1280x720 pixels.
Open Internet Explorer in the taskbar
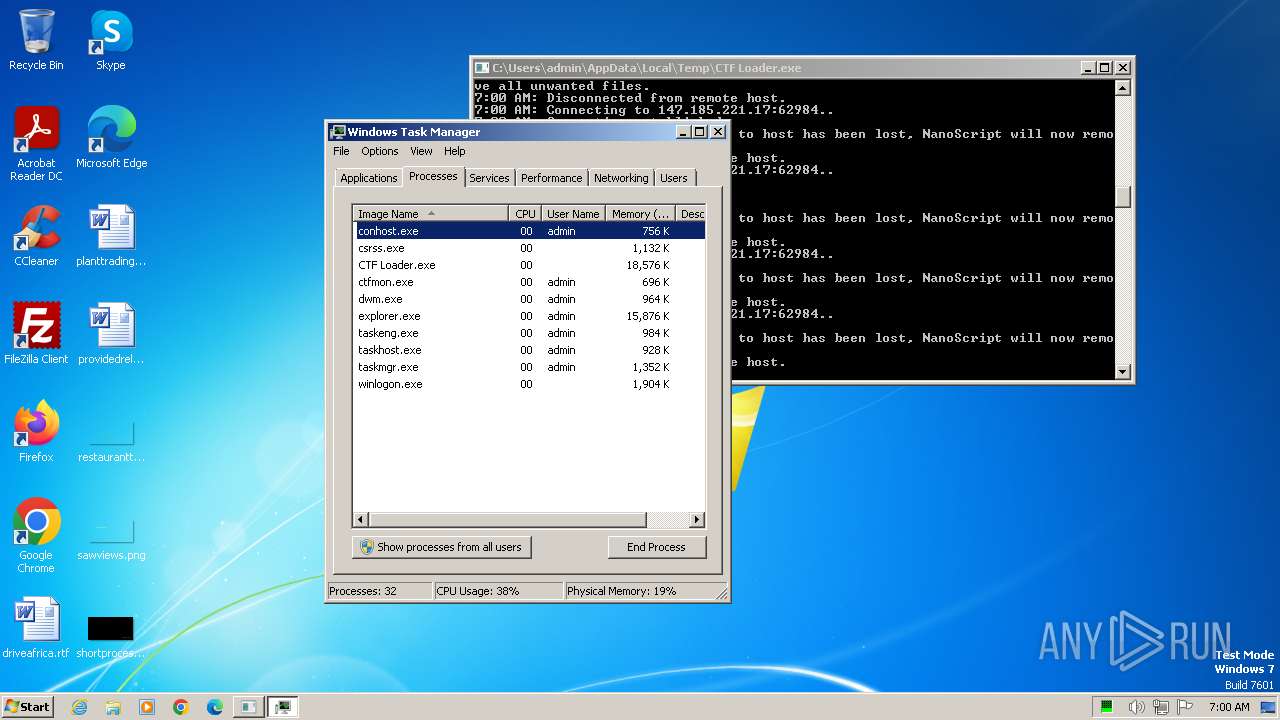(x=79, y=707)
